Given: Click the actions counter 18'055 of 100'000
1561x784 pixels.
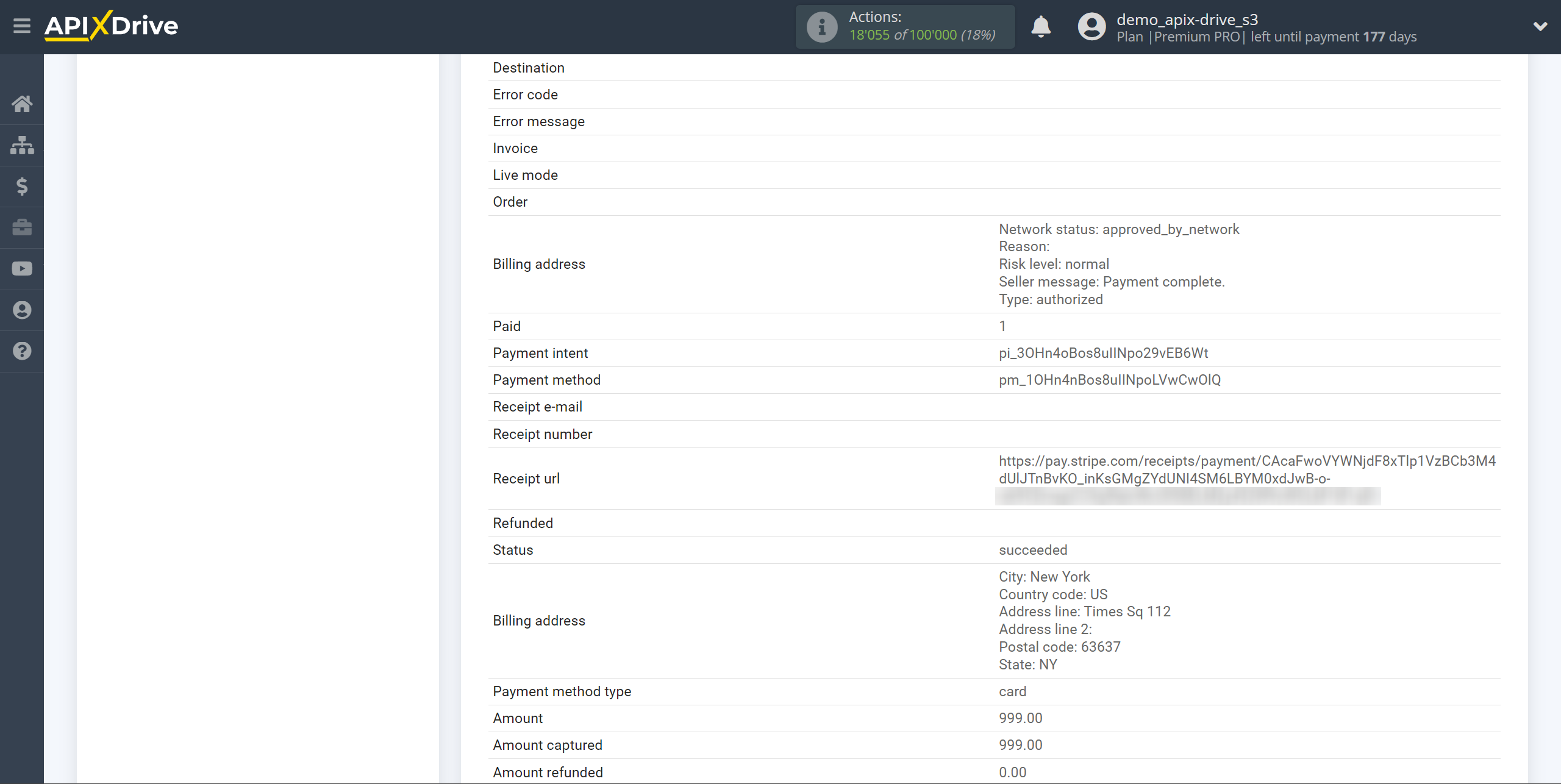Looking at the screenshot, I should (x=922, y=35).
